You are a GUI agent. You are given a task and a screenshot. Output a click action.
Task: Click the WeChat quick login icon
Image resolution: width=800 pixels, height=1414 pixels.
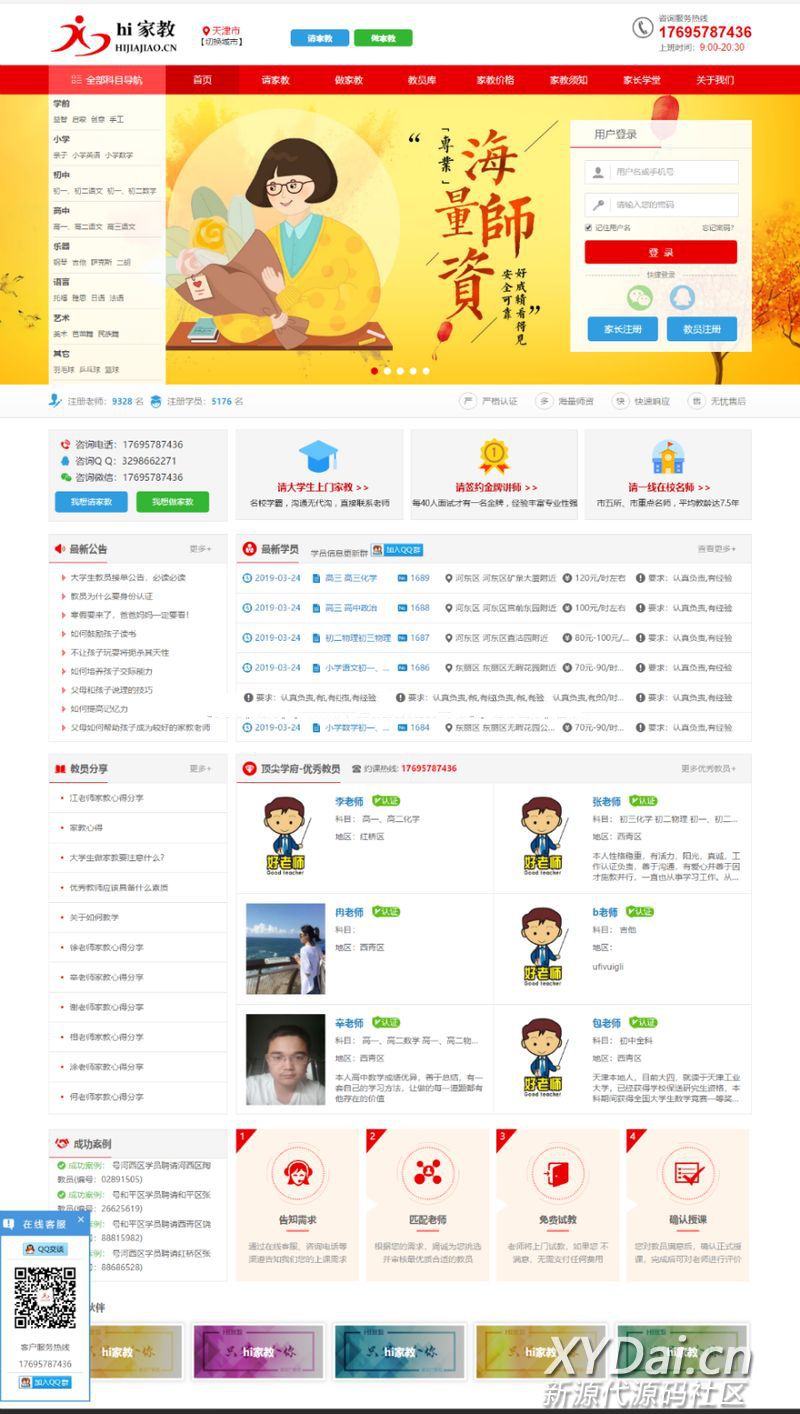pos(639,296)
